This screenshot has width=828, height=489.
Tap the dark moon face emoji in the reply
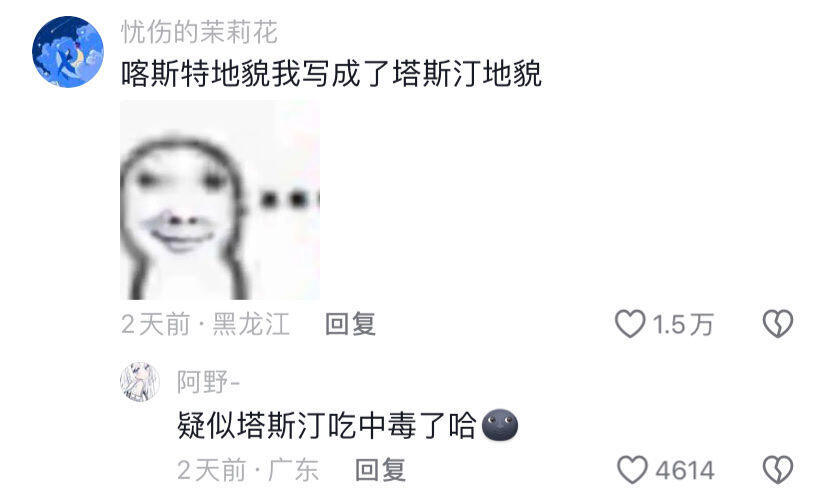tap(500, 425)
